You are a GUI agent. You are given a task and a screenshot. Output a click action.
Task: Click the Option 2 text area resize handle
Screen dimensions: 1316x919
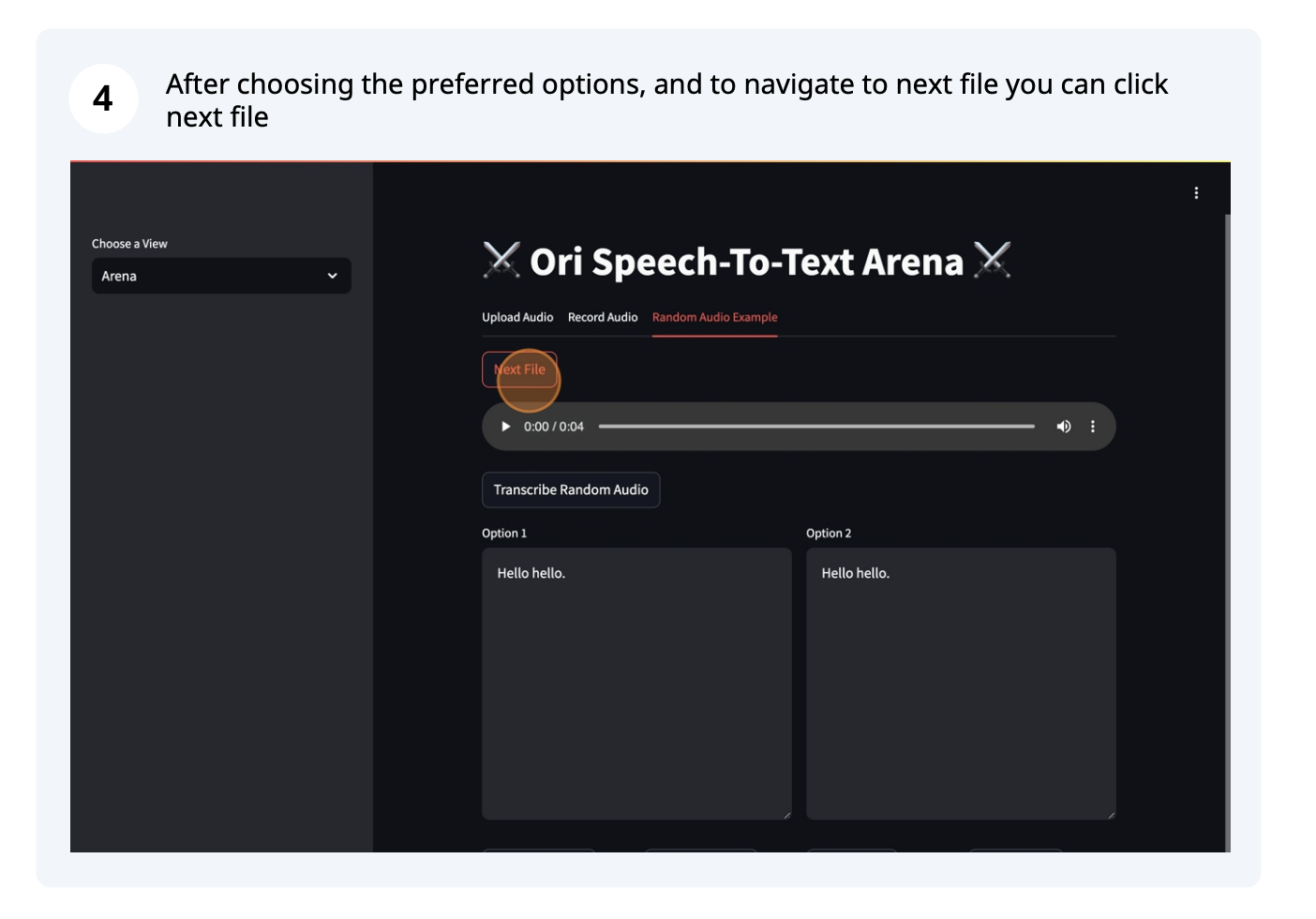click(x=1111, y=815)
